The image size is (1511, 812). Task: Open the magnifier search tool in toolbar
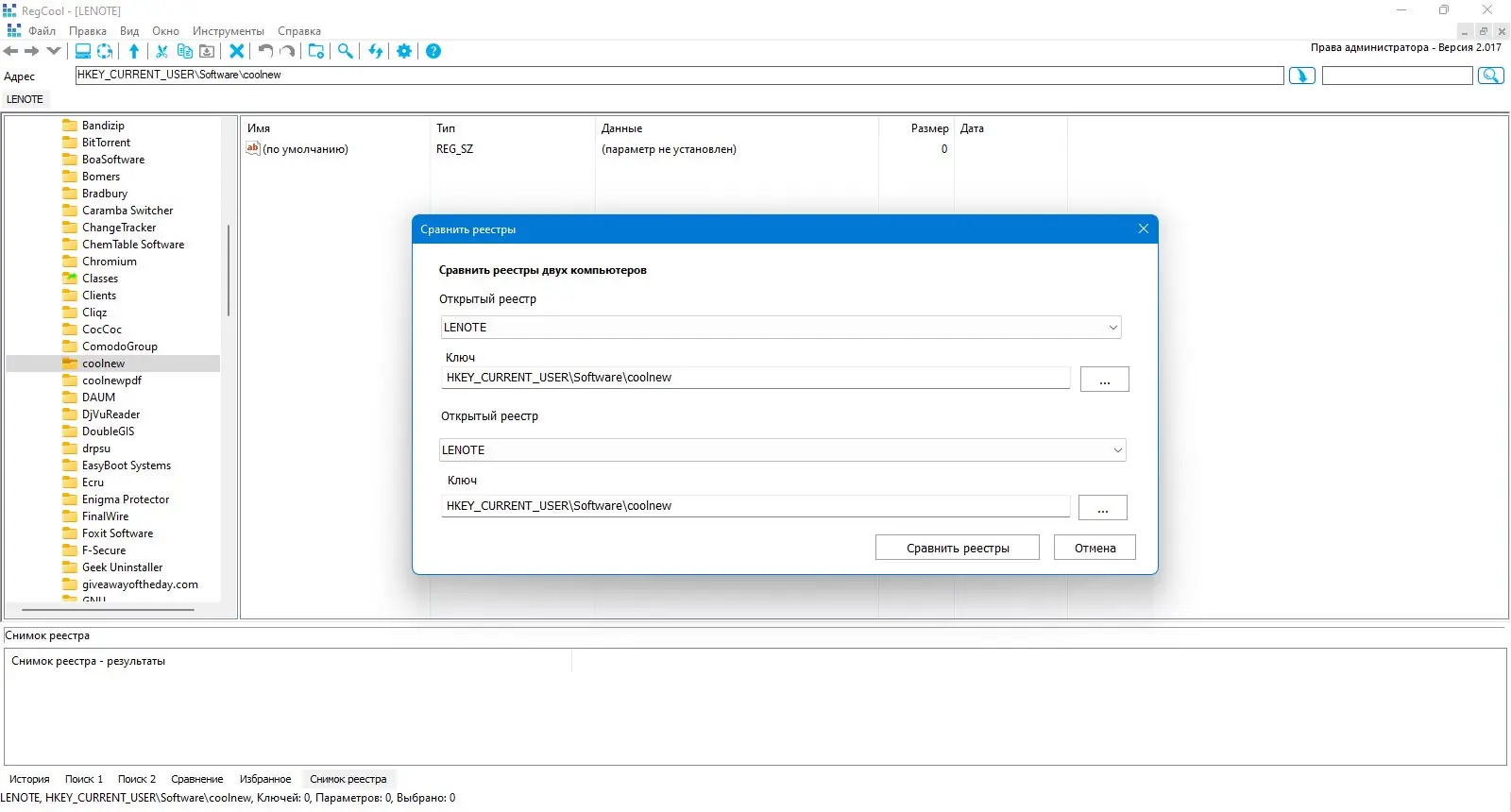(346, 51)
